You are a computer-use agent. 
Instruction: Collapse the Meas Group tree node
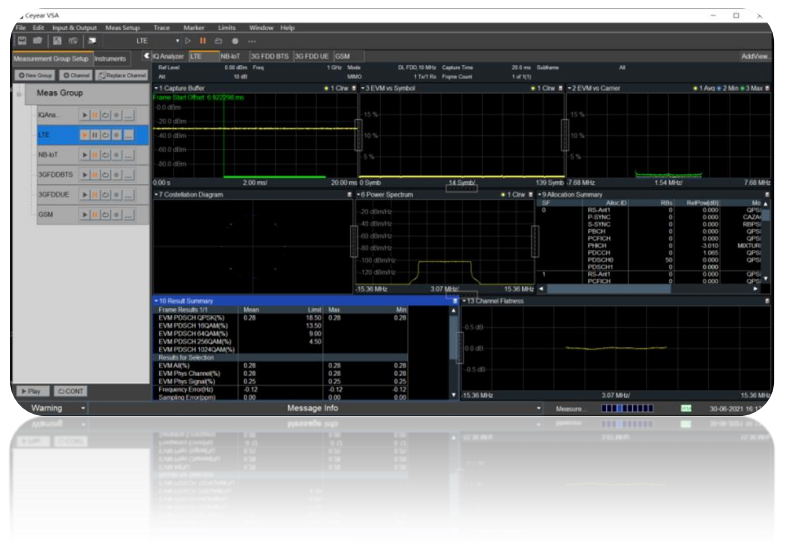(19, 93)
